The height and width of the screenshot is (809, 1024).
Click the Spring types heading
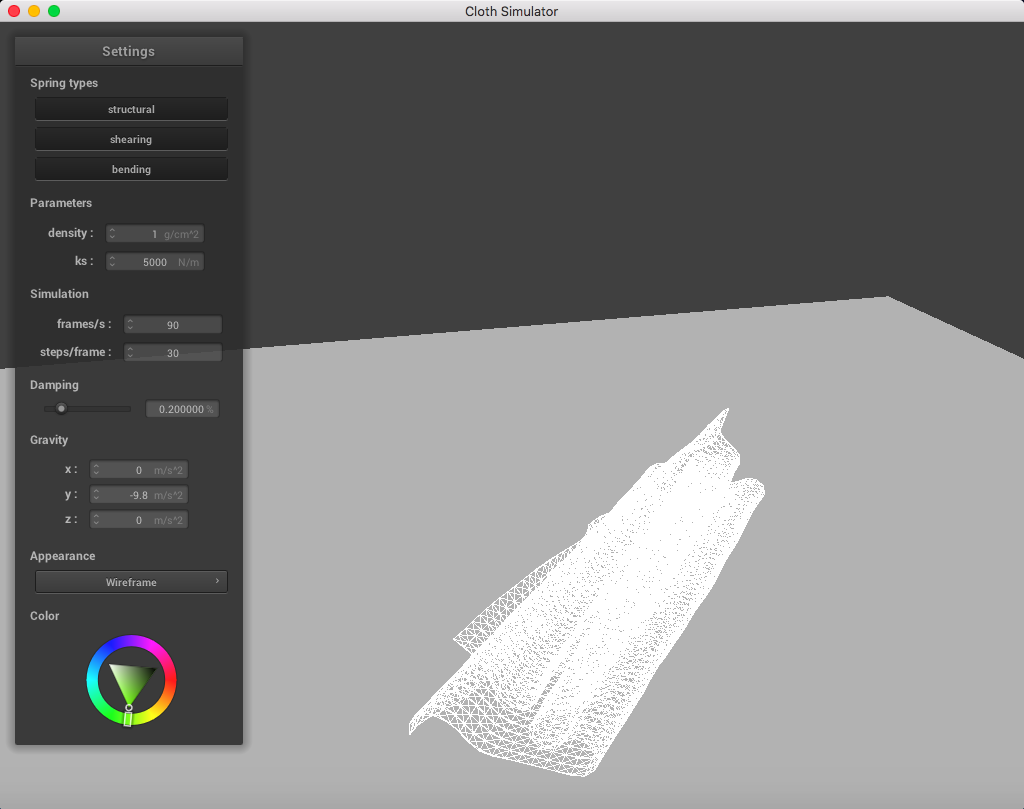click(x=64, y=83)
